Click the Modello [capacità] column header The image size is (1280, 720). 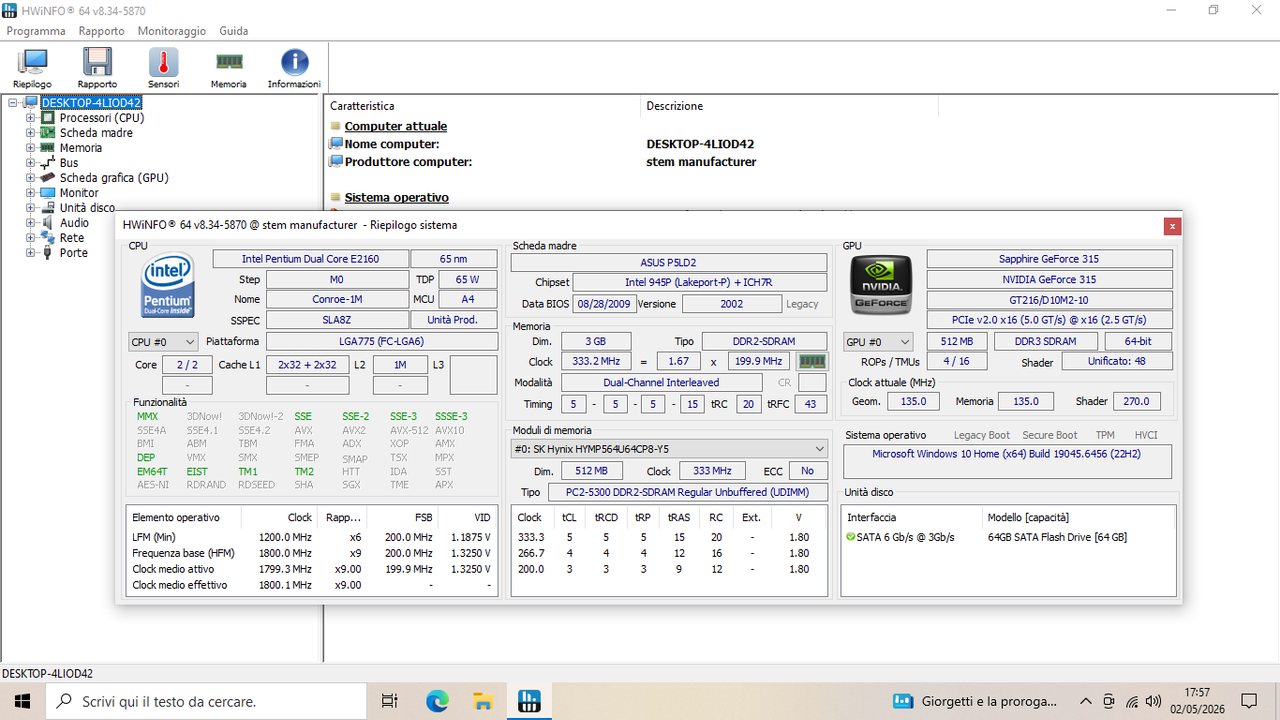[1080, 518]
